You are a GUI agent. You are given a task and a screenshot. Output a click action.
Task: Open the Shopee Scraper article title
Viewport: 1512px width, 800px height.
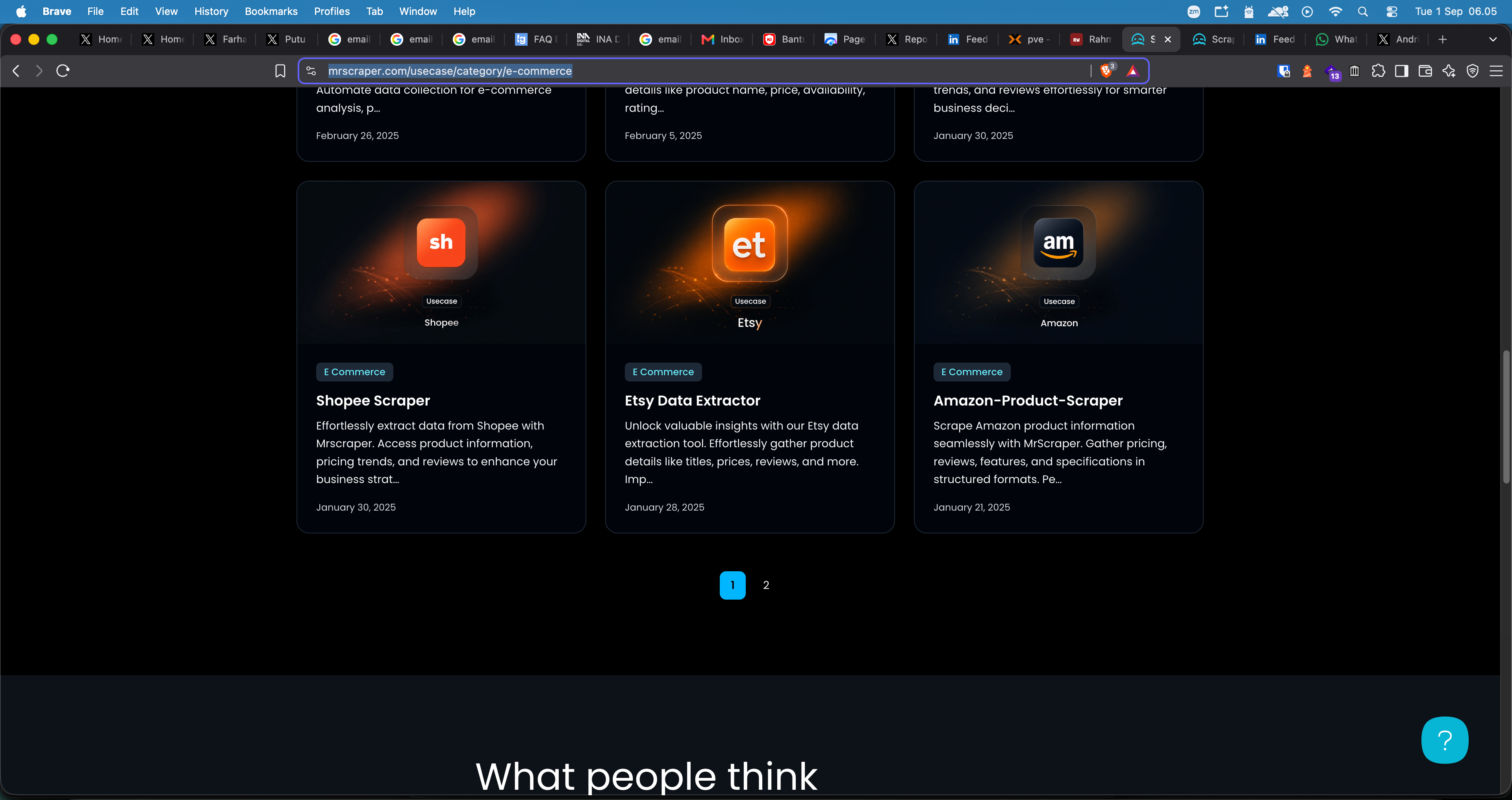(373, 400)
